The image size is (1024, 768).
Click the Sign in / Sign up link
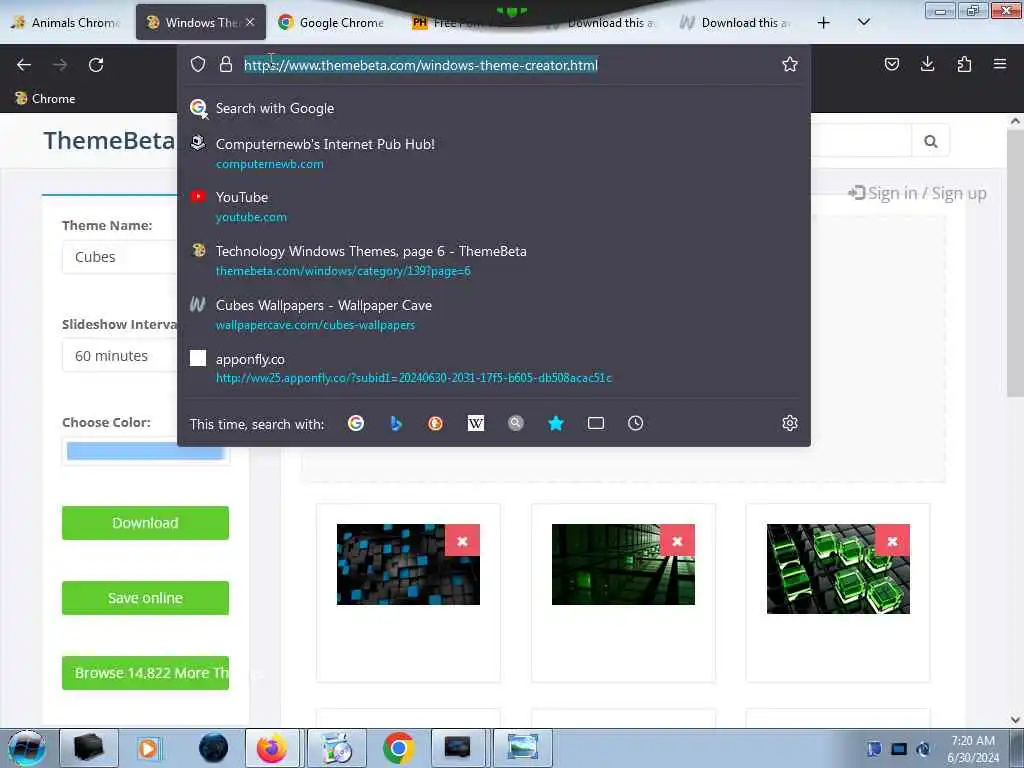[918, 193]
